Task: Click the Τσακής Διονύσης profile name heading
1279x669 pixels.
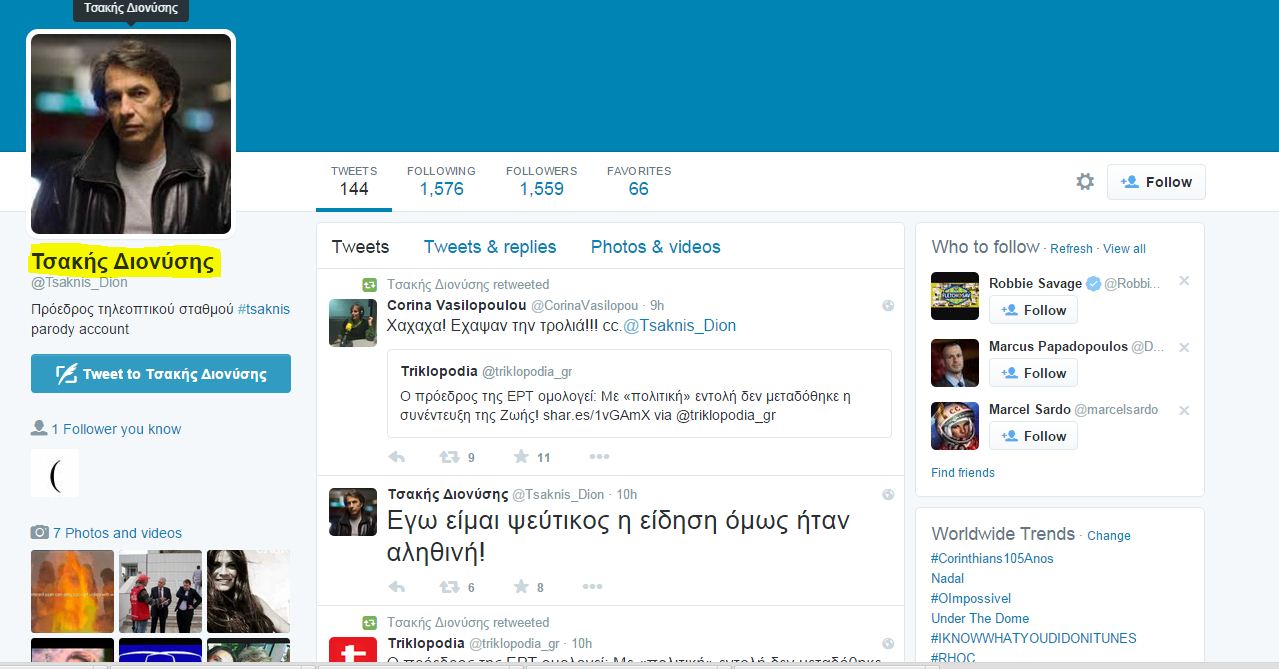Action: point(123,262)
